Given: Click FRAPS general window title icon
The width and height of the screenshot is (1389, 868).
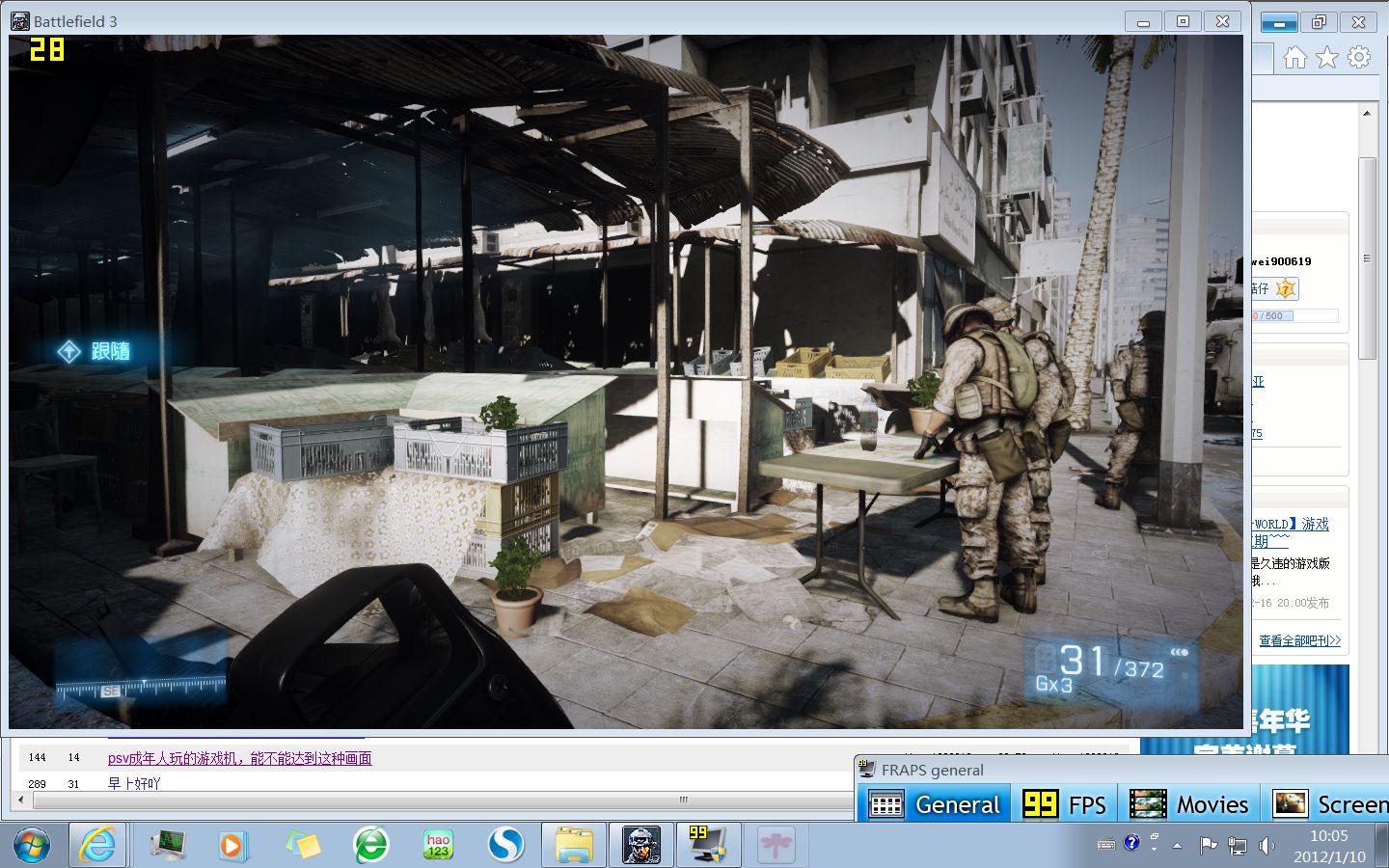Looking at the screenshot, I should (866, 769).
